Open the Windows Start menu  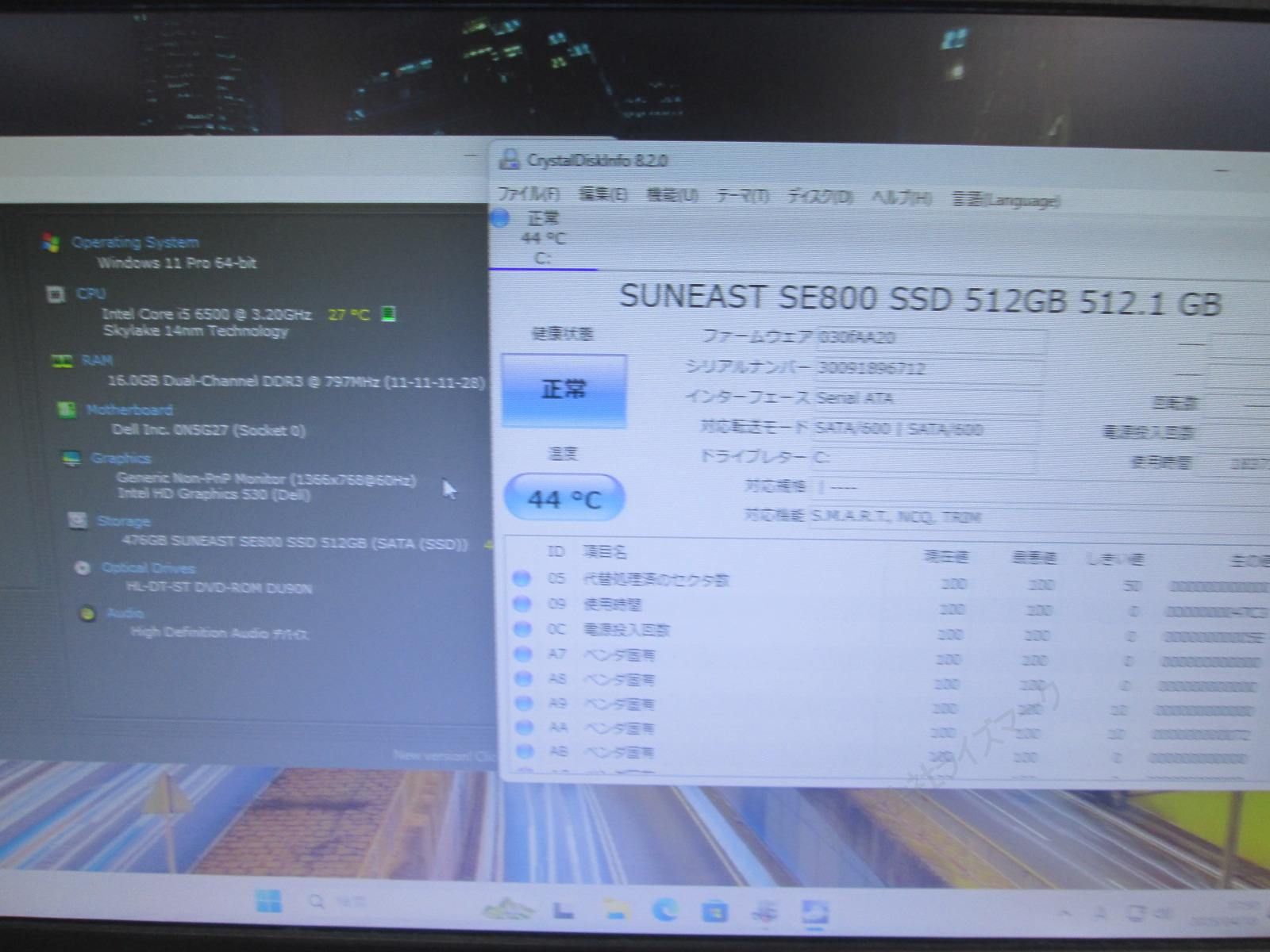coord(268,901)
